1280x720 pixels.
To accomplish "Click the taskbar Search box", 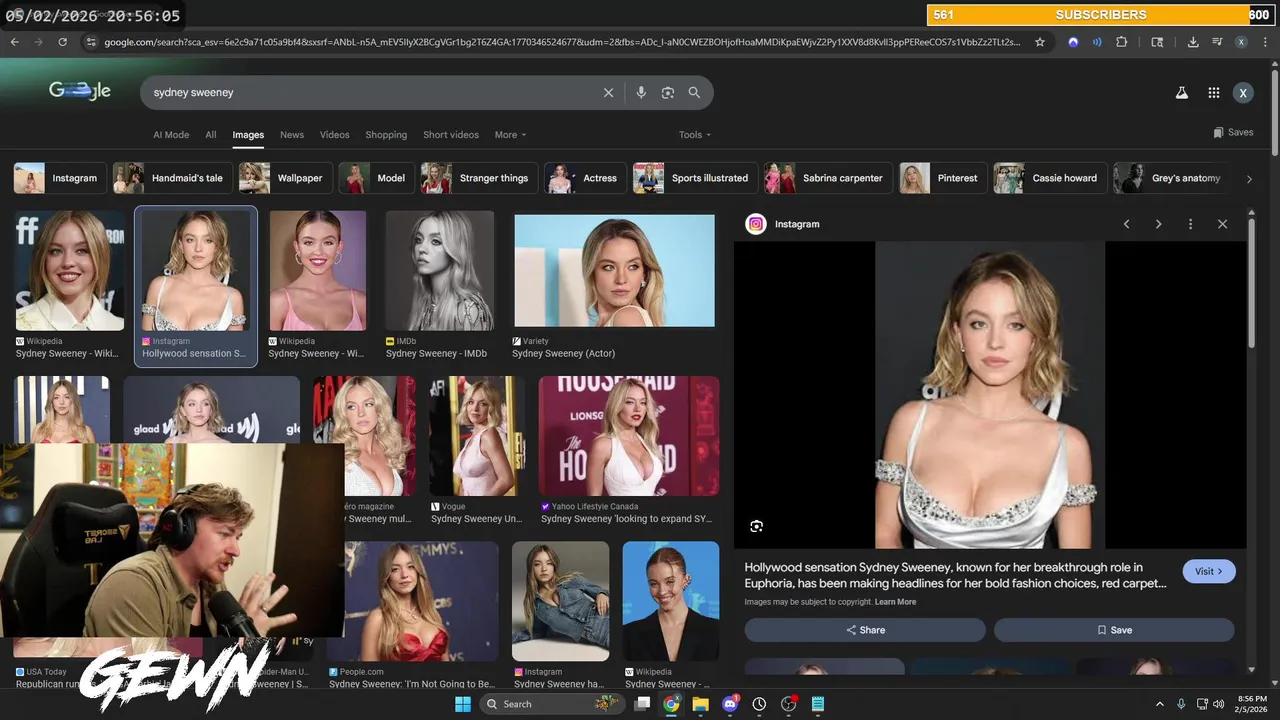I will coord(553,704).
